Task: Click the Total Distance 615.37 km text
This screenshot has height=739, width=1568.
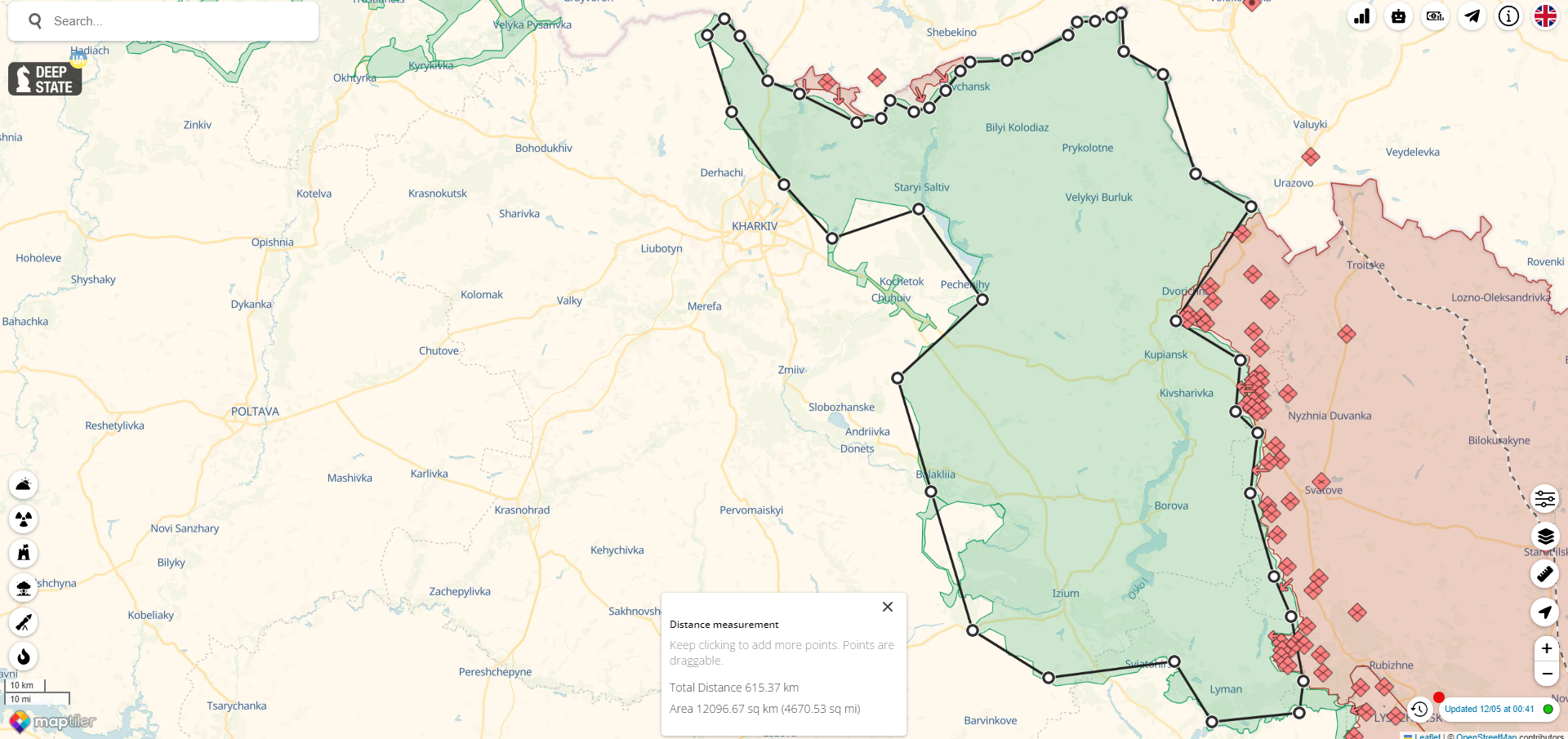Action: [734, 688]
